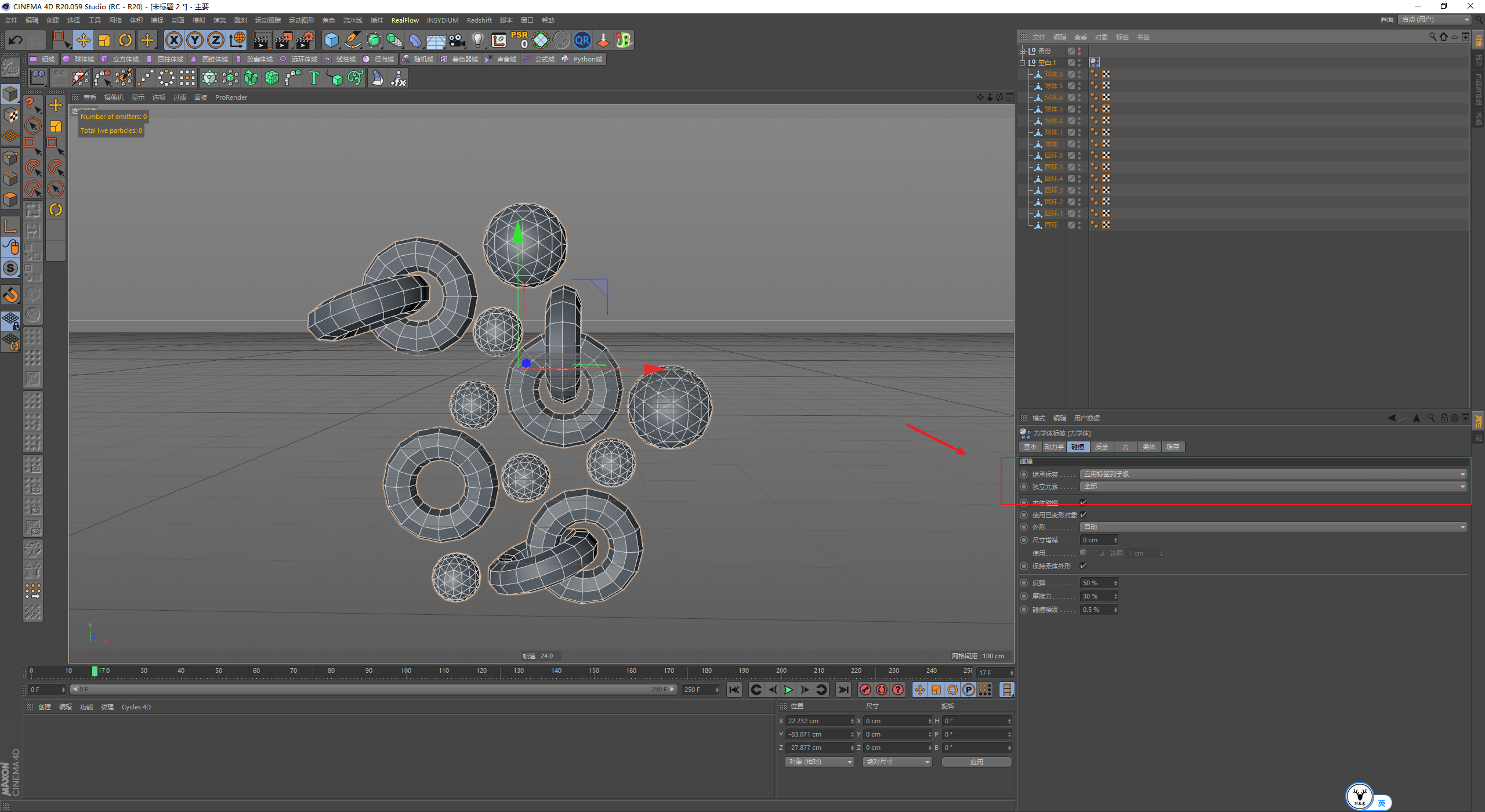
Task: Open the RealFlow menu
Action: pyautogui.click(x=404, y=20)
